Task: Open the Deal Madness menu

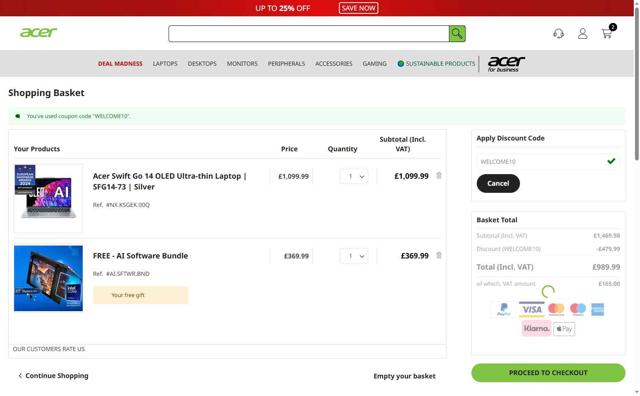Action: [x=120, y=64]
